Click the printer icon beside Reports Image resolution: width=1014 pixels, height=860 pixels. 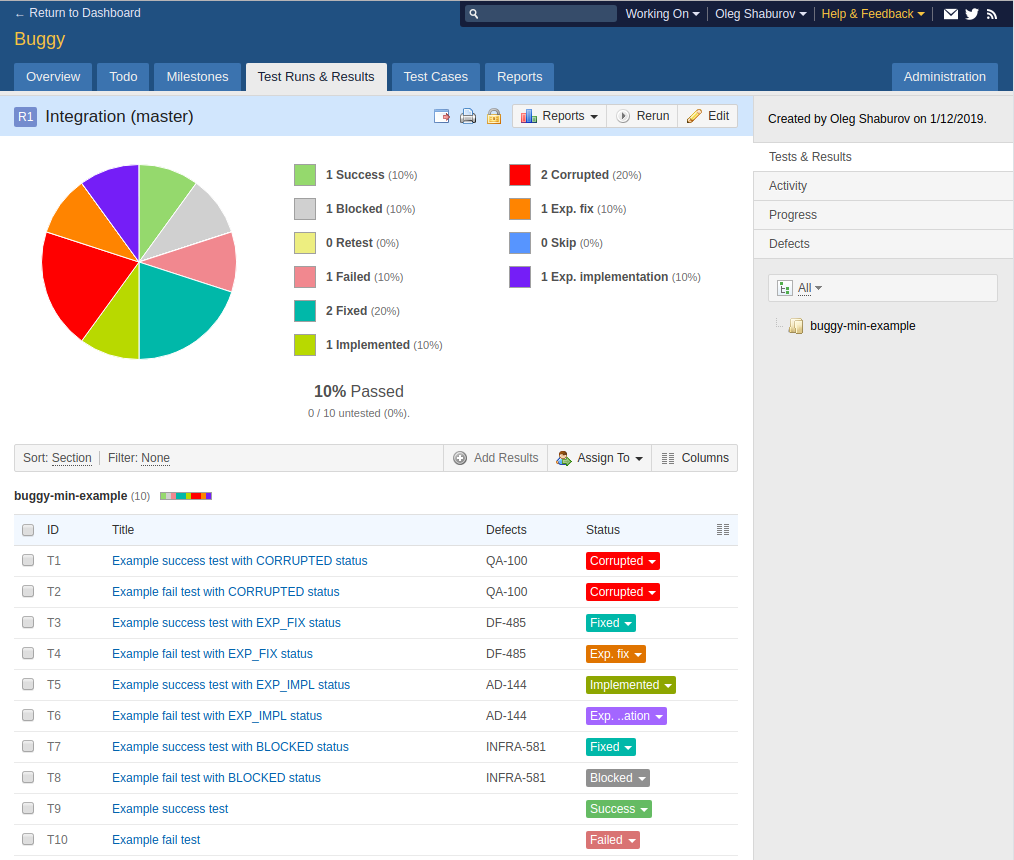468,116
